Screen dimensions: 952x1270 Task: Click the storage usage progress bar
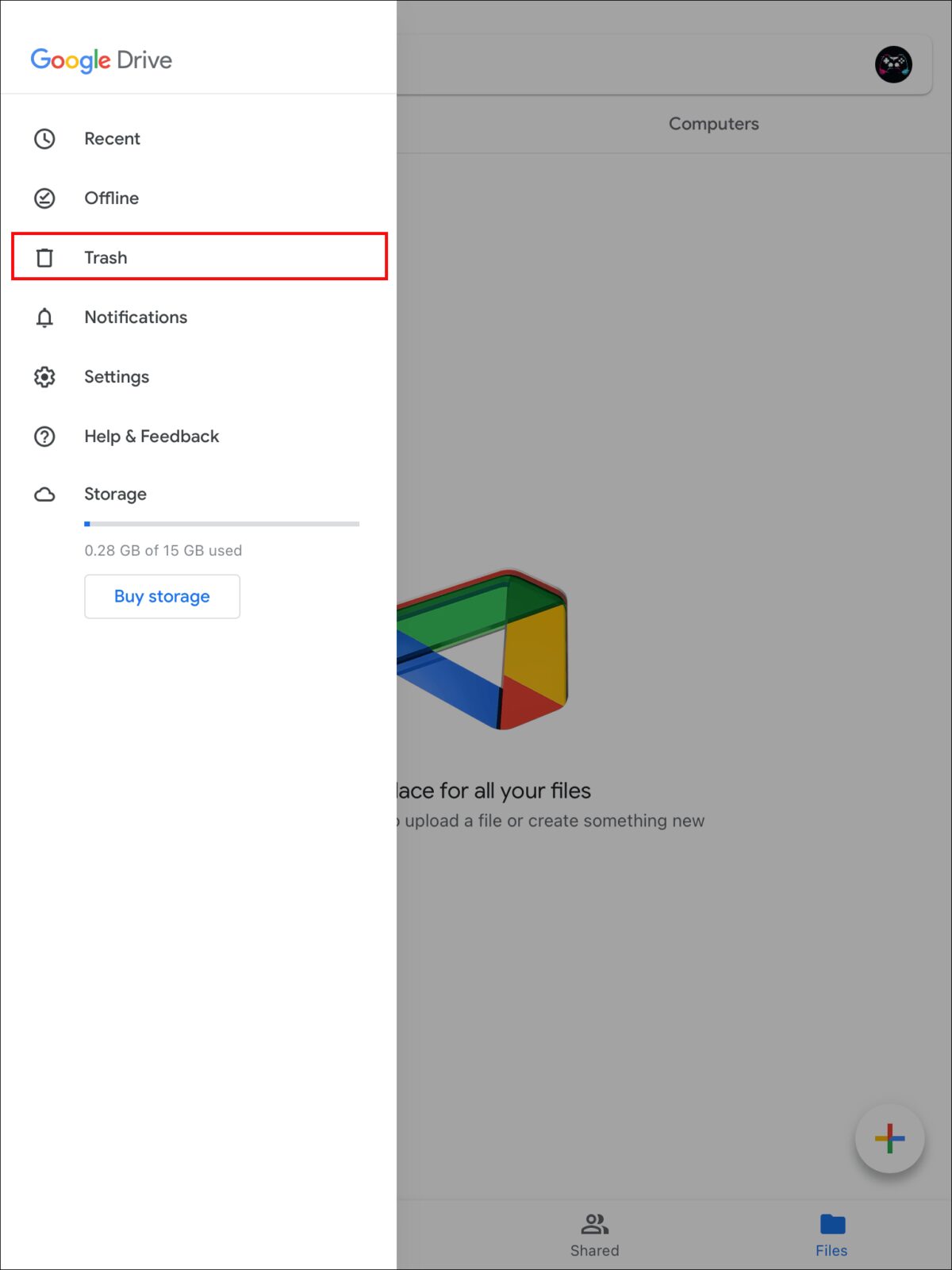221,524
